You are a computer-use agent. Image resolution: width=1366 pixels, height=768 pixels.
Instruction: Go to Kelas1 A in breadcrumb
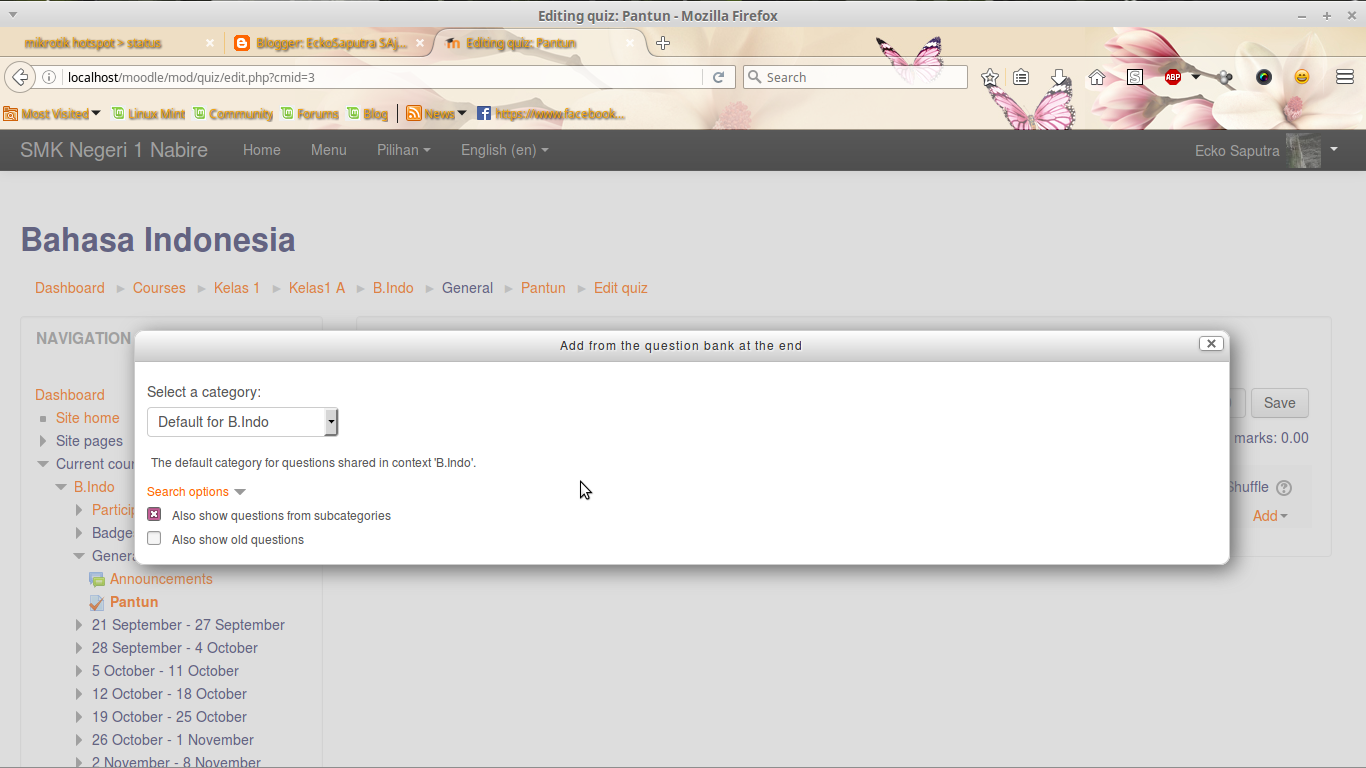317,288
